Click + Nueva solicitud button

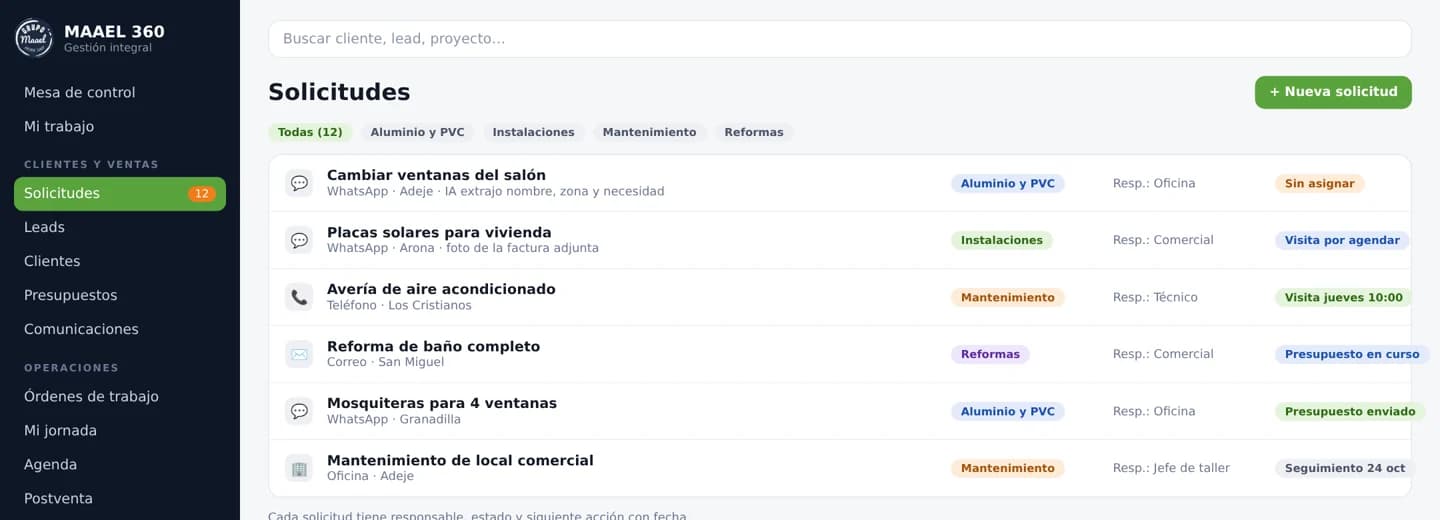pos(1333,92)
